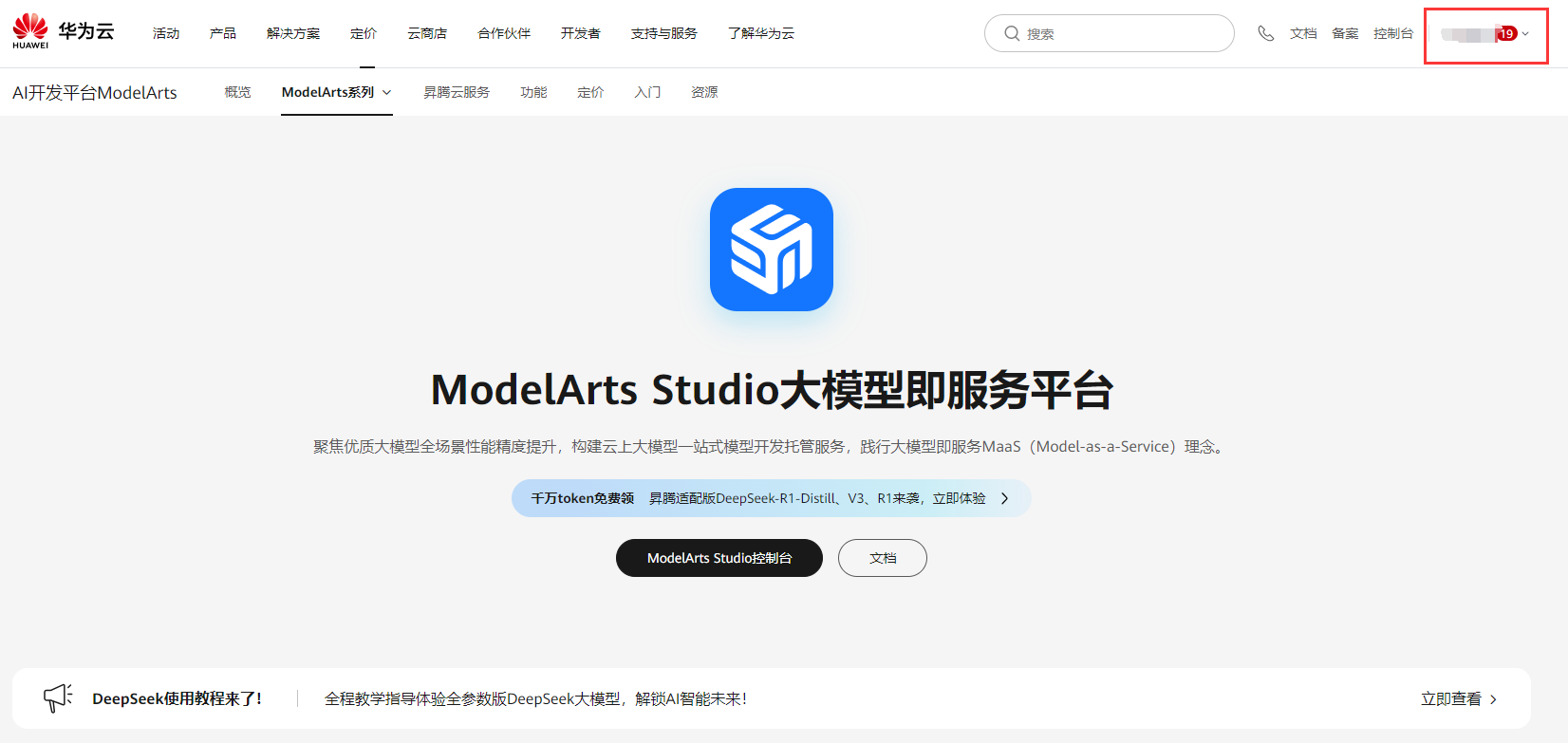Click the AI开发平台ModelArts title

pyautogui.click(x=95, y=92)
